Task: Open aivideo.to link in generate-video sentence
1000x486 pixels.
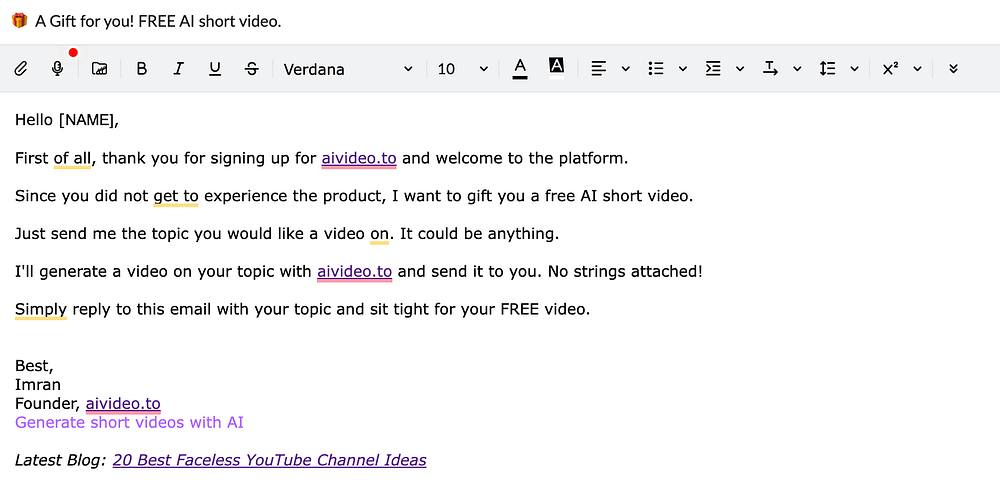Action: pos(355,272)
